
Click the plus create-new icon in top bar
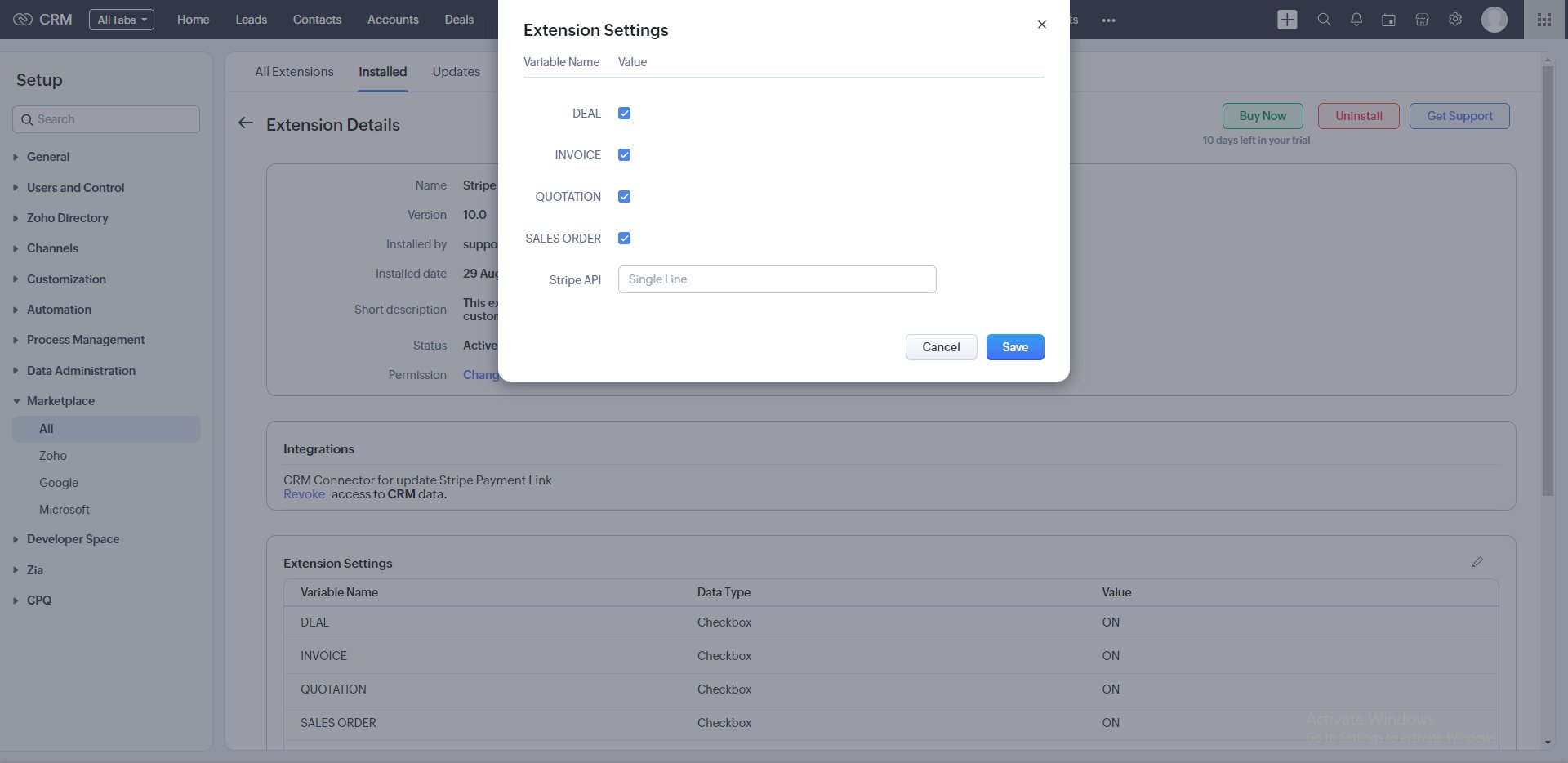pos(1287,20)
